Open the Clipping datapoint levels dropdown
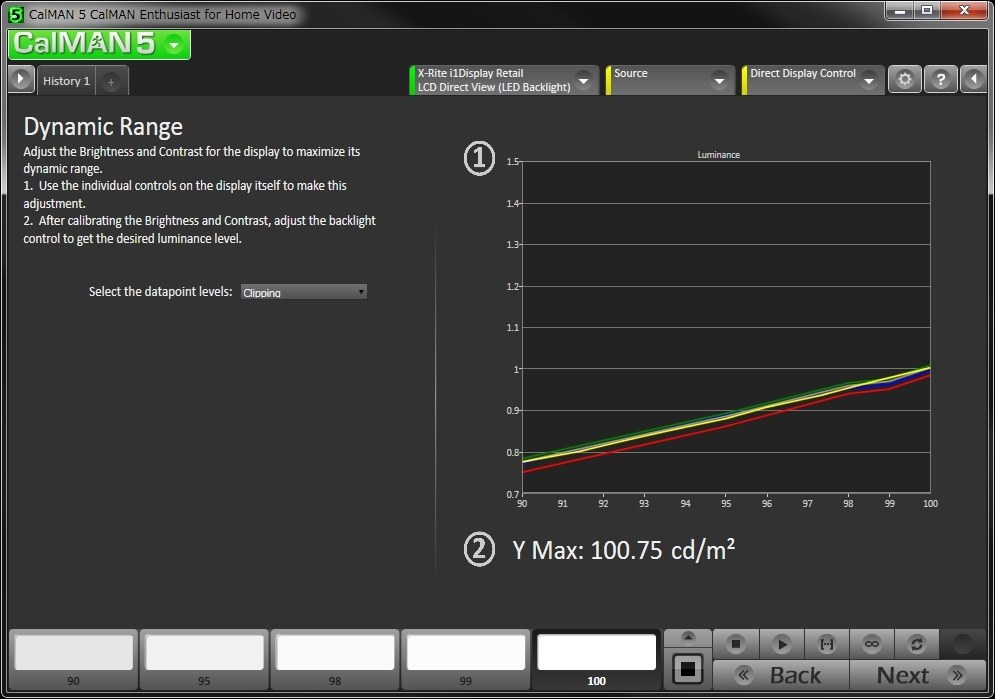Screen dimensions: 995x699 tap(303, 292)
